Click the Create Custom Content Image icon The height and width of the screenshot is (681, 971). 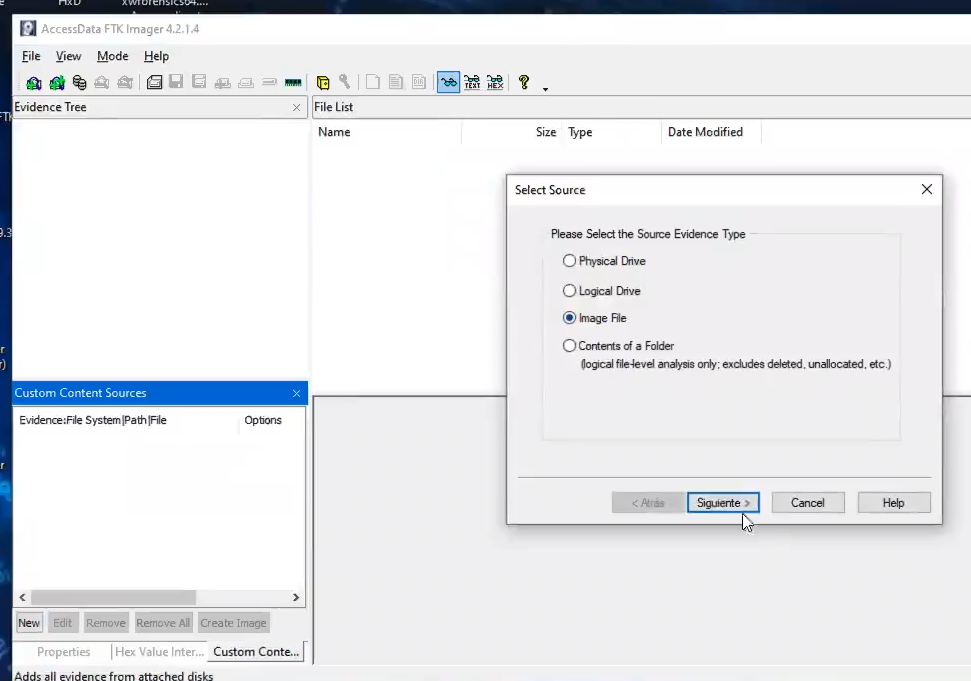[x=246, y=82]
